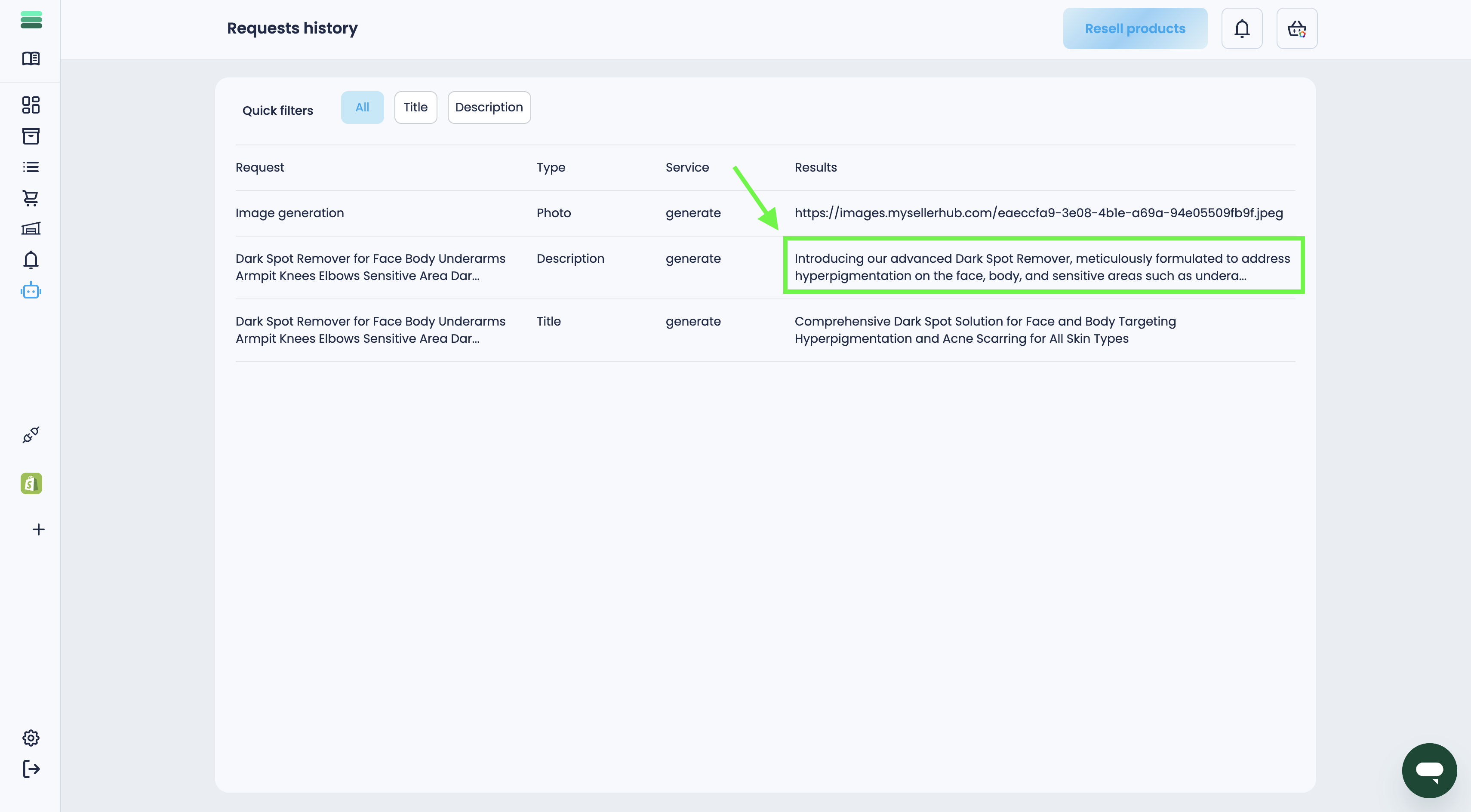Select the Description quick filter
The image size is (1471, 812).
(489, 108)
